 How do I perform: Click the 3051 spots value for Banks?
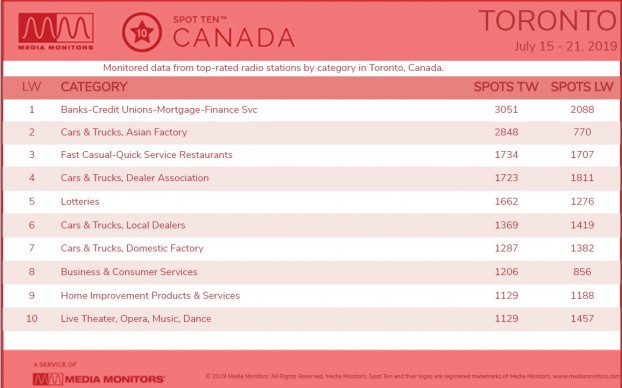click(506, 110)
